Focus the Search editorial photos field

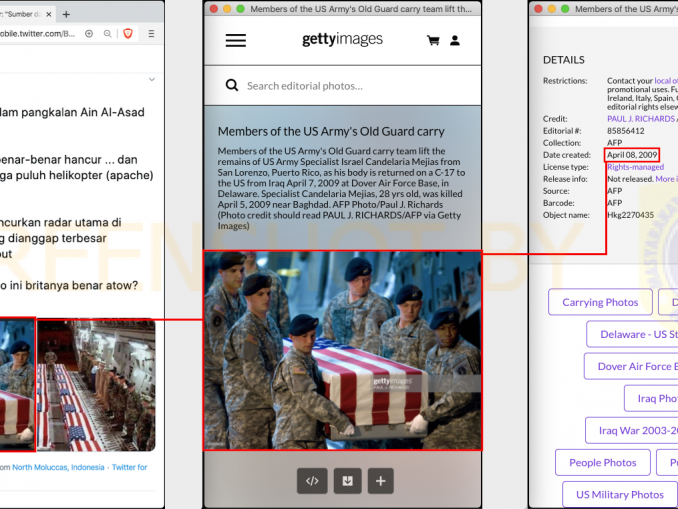[342, 86]
